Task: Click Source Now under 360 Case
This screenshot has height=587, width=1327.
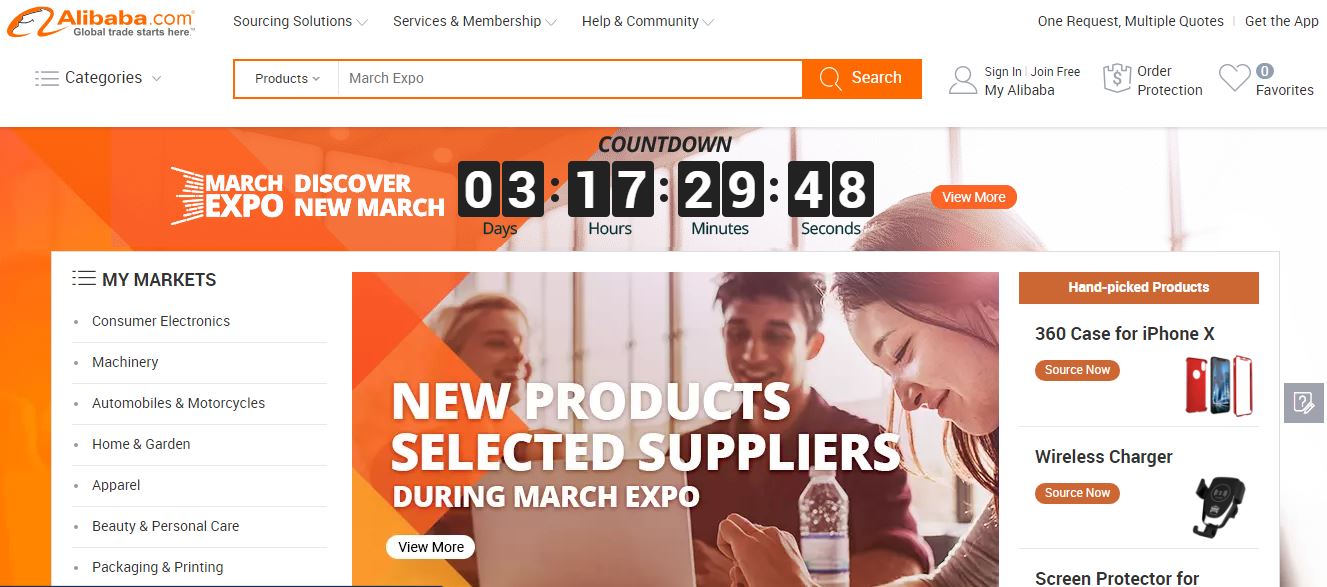Action: click(x=1077, y=370)
